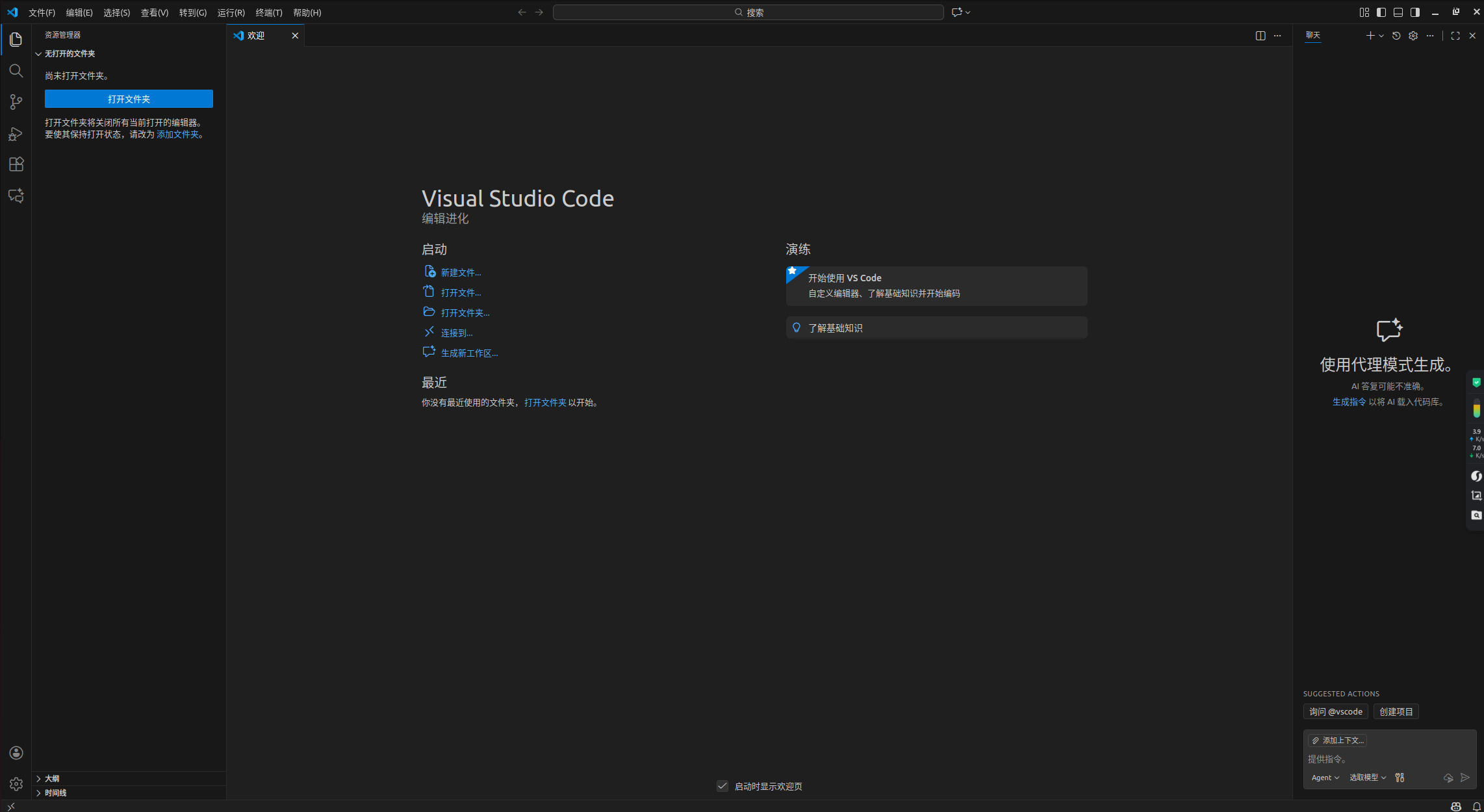This screenshot has width=1484, height=812.
Task: Click the Search icon in activity bar
Action: point(16,71)
